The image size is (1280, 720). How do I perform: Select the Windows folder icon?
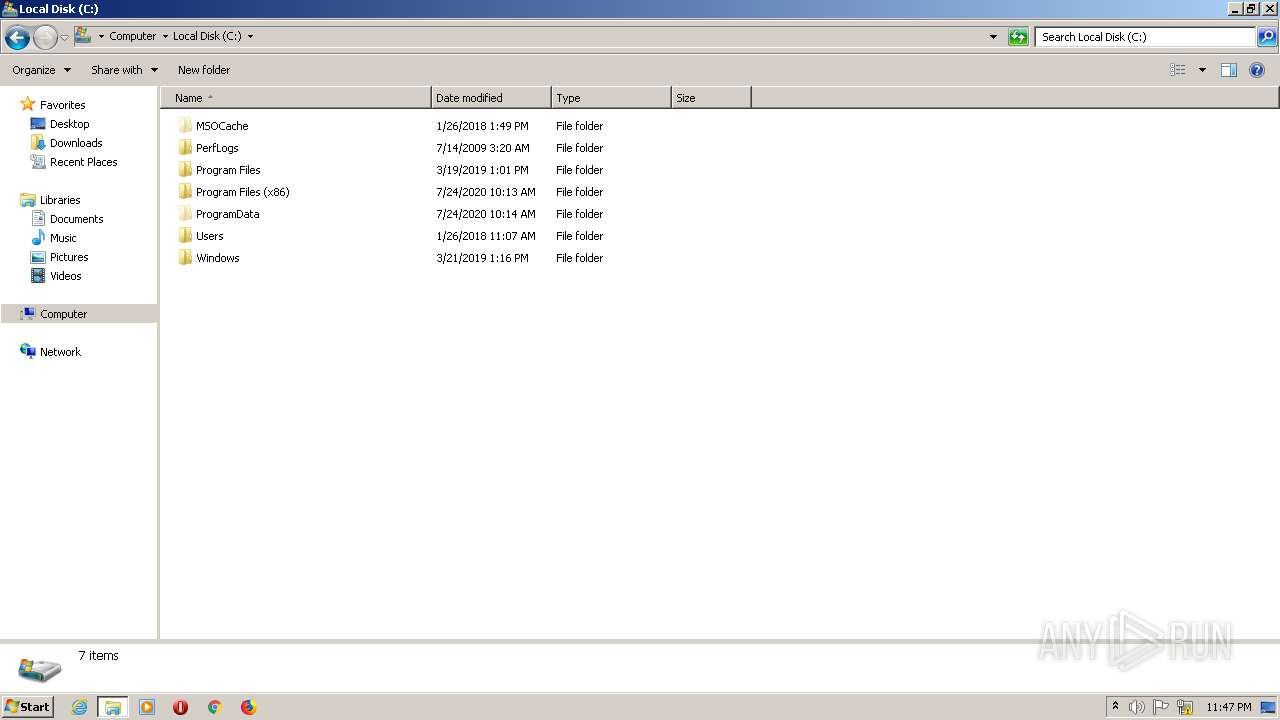click(x=185, y=258)
